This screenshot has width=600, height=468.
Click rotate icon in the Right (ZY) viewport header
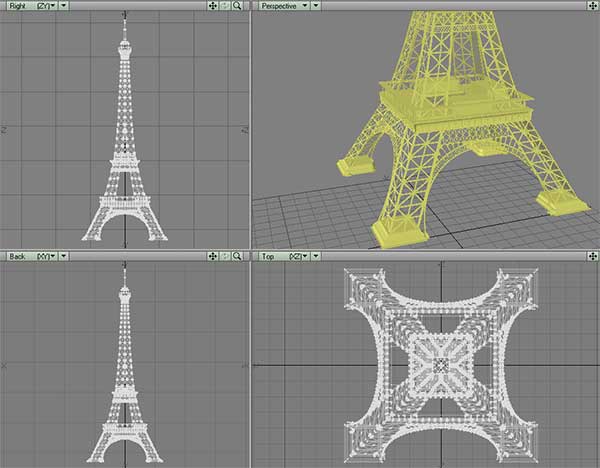click(x=225, y=5)
